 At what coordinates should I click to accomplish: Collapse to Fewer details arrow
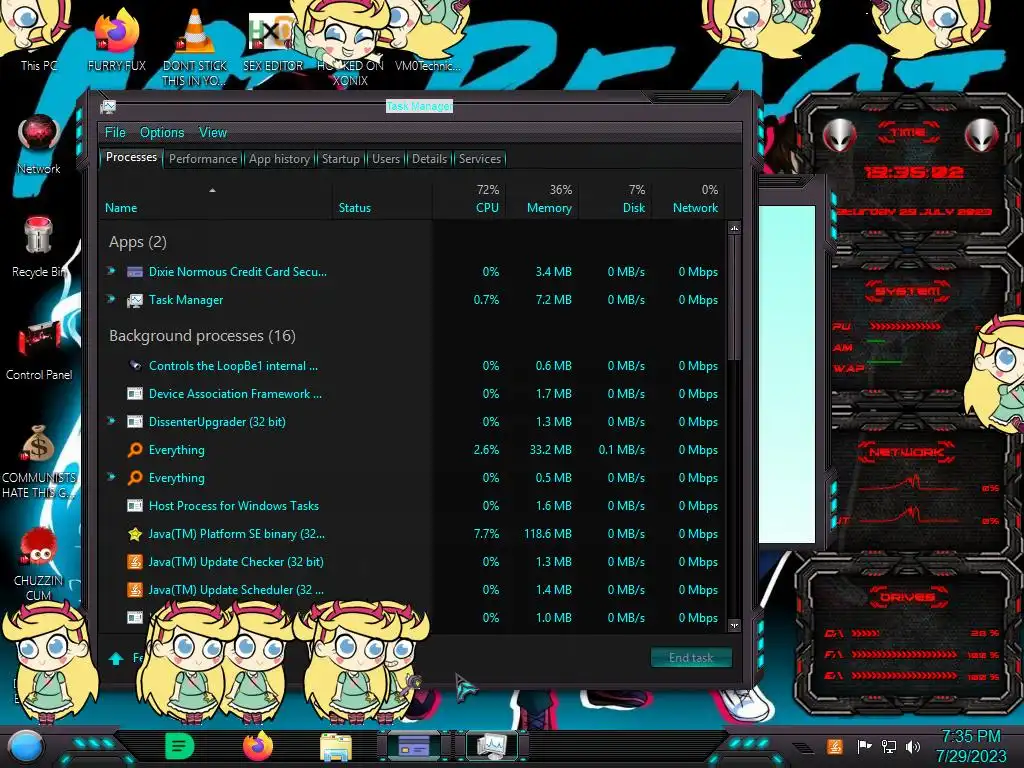click(116, 658)
